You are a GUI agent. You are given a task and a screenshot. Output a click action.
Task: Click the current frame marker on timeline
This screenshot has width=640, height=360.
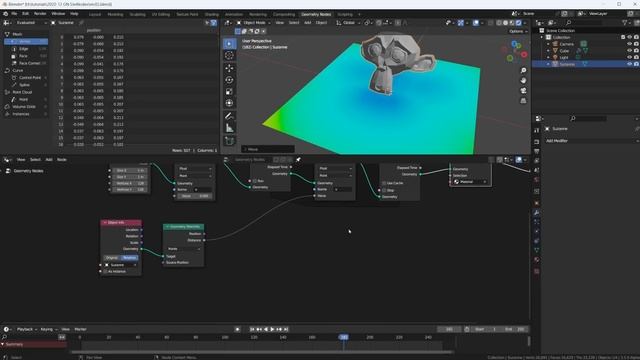[344, 337]
